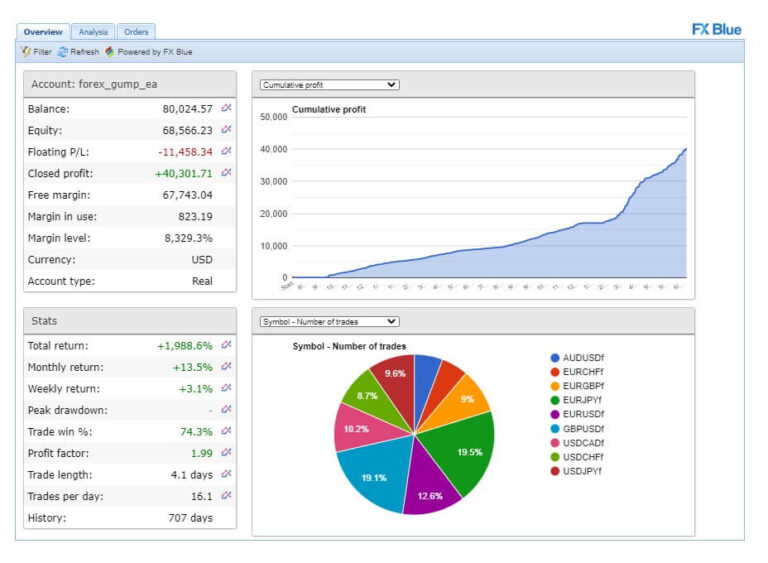Switch to the Orders tab
The width and height of the screenshot is (768, 563).
pos(136,32)
